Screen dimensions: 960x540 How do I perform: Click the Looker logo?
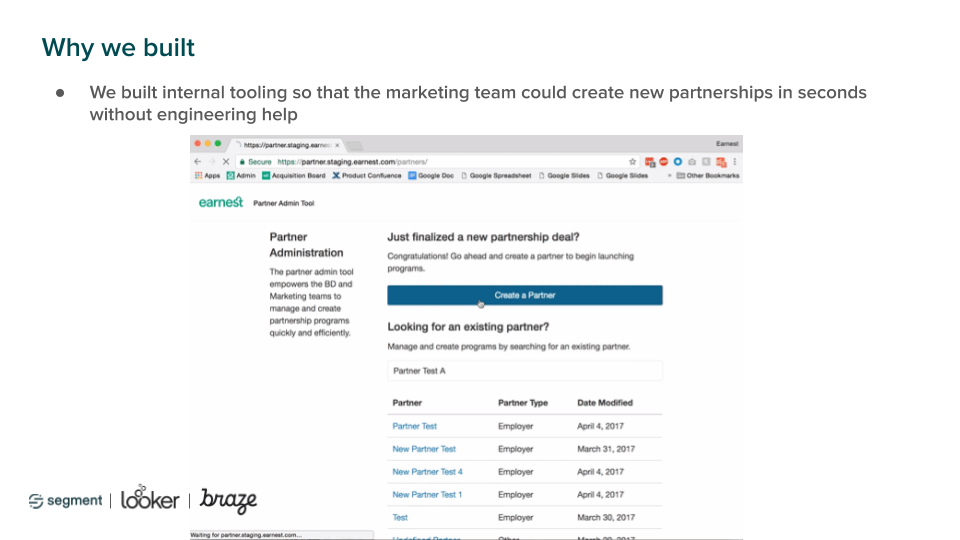pyautogui.click(x=150, y=497)
